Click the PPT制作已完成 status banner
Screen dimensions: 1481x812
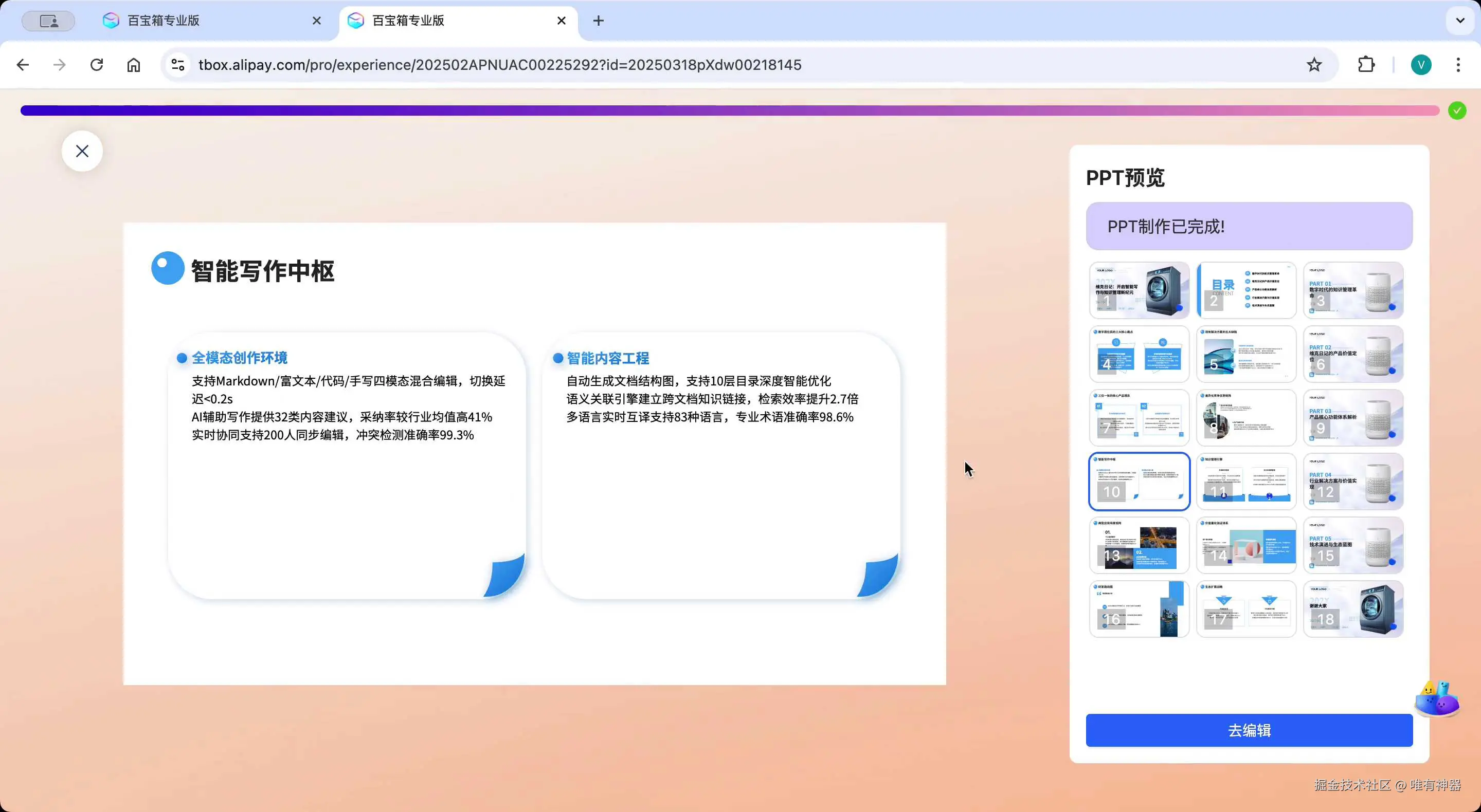pos(1249,227)
